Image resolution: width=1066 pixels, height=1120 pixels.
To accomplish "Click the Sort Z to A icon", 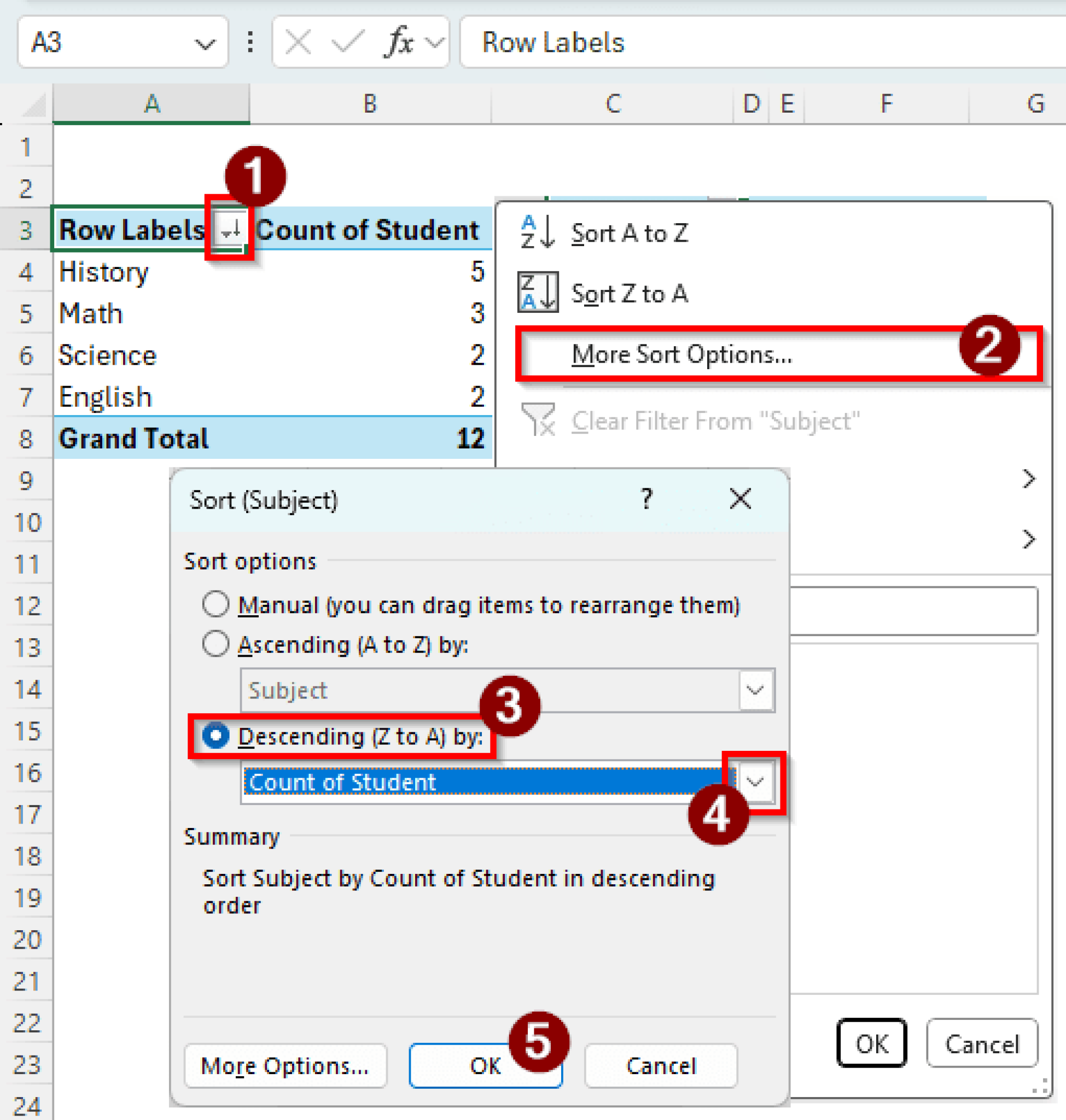I will 537,292.
